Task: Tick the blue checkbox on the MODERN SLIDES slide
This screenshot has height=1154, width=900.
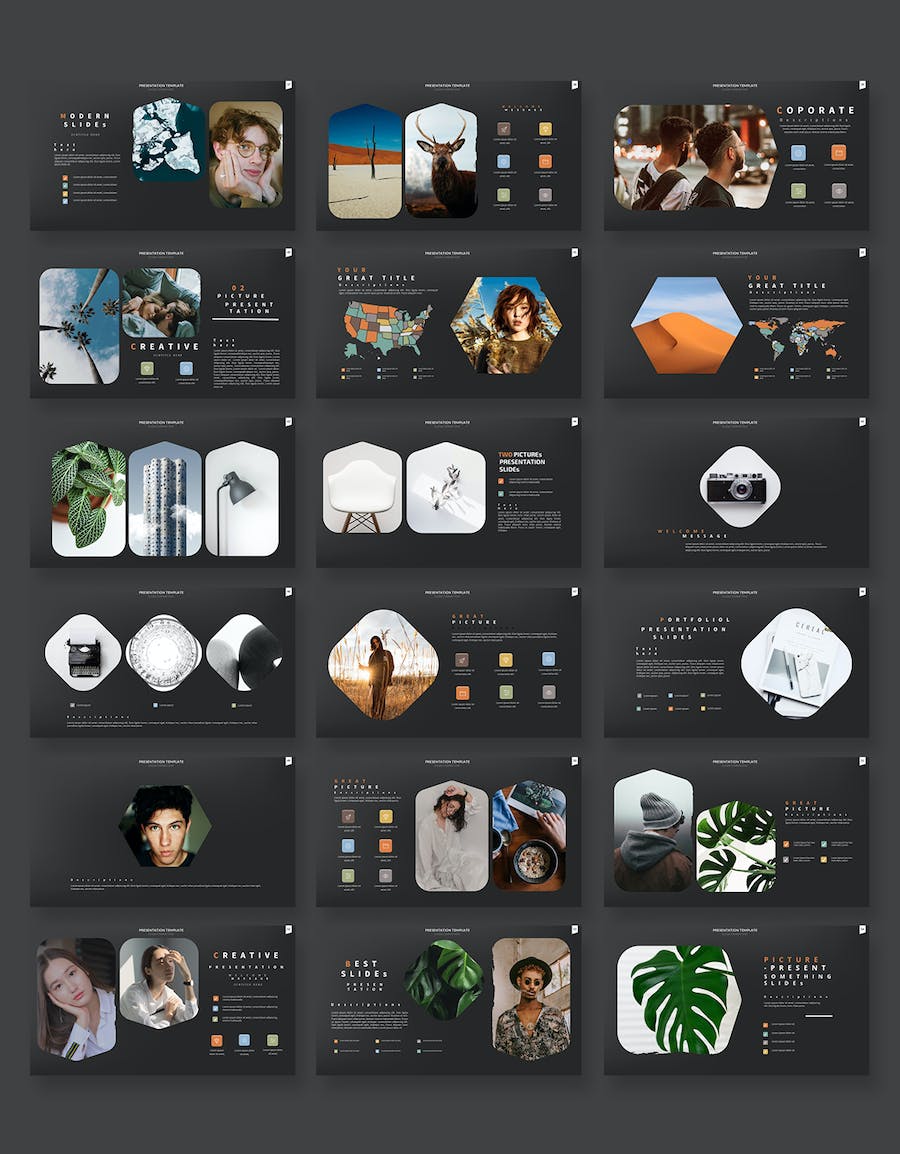Action: [x=65, y=201]
